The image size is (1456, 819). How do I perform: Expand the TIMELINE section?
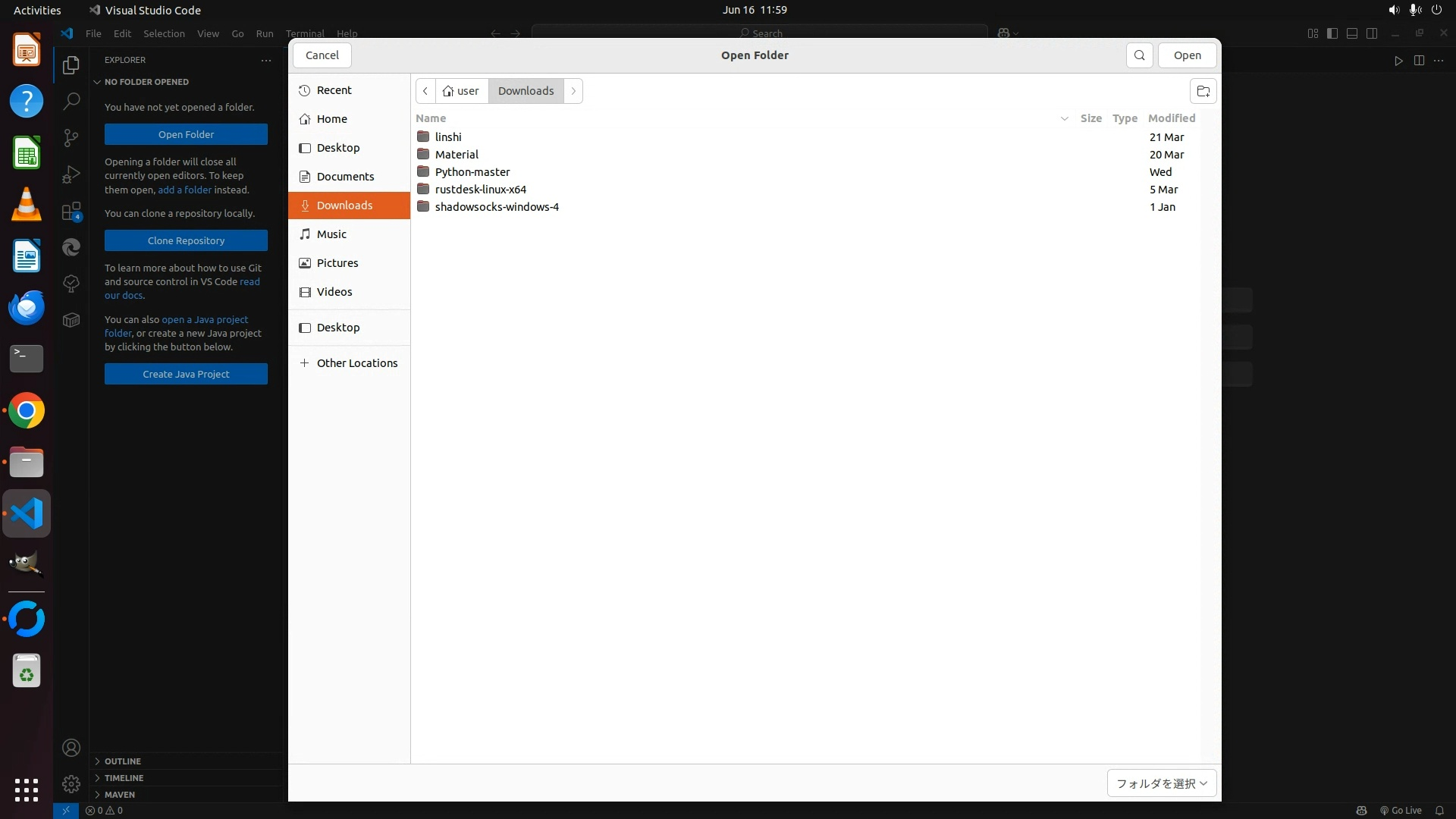pos(124,778)
